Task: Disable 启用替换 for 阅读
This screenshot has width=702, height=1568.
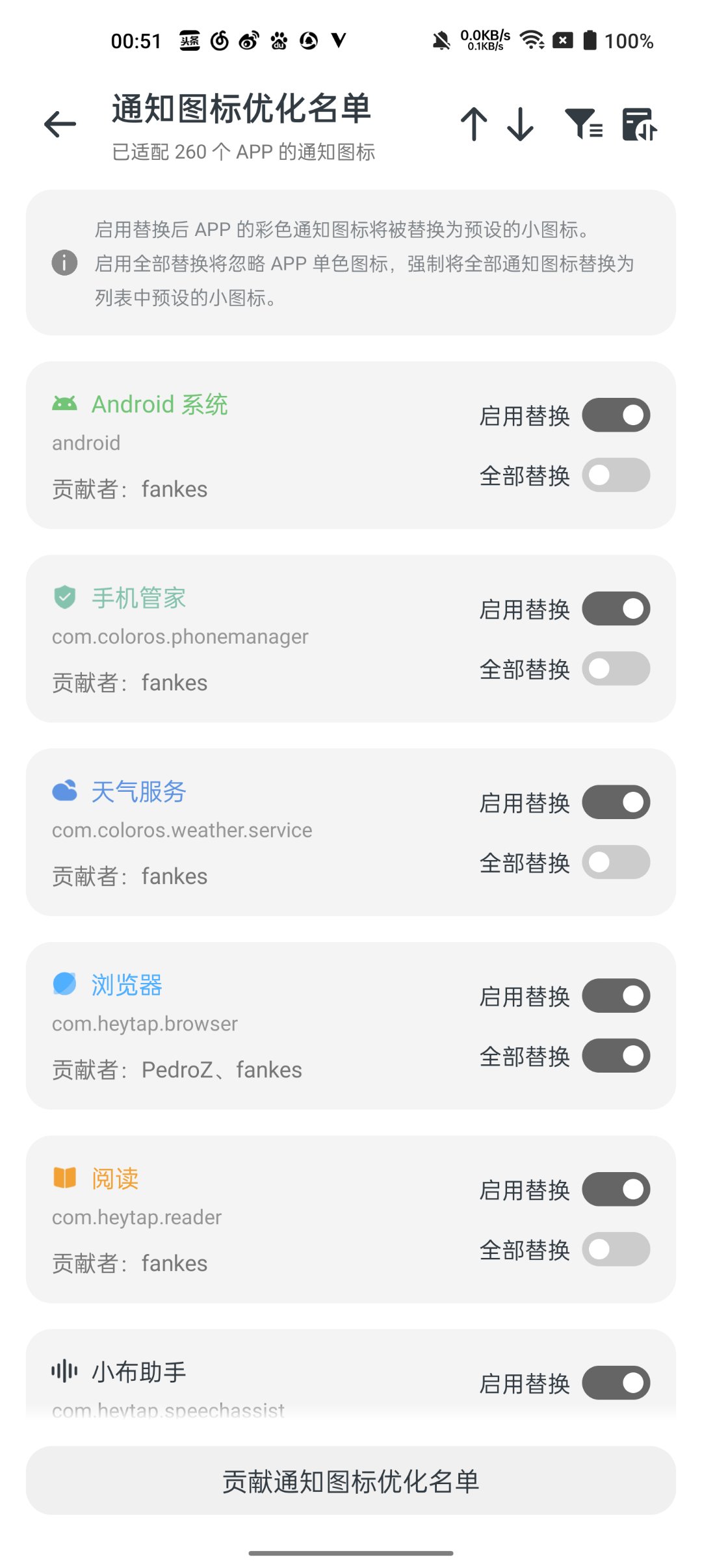Action: pos(616,1190)
